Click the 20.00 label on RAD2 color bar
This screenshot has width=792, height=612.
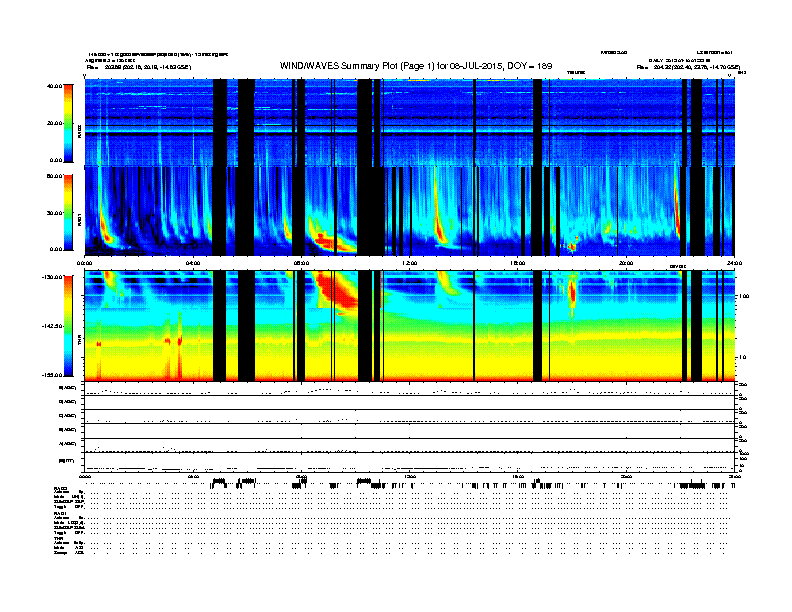coord(54,123)
